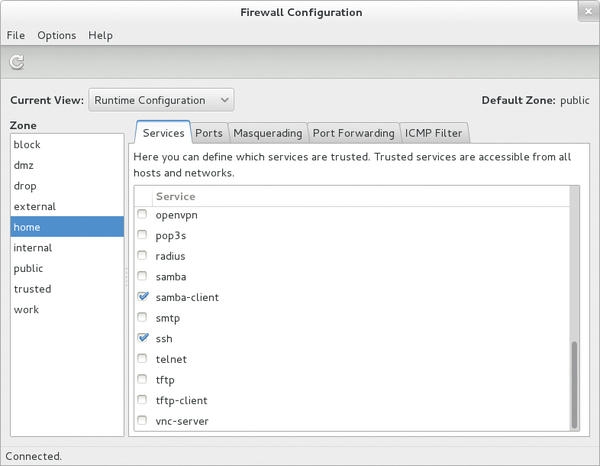Image resolution: width=600 pixels, height=466 pixels.
Task: Open the Port Forwarding tab
Action: [x=354, y=133]
